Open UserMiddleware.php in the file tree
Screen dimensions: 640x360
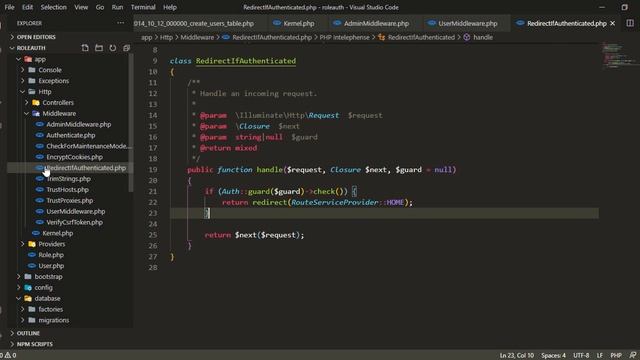pos(76,211)
